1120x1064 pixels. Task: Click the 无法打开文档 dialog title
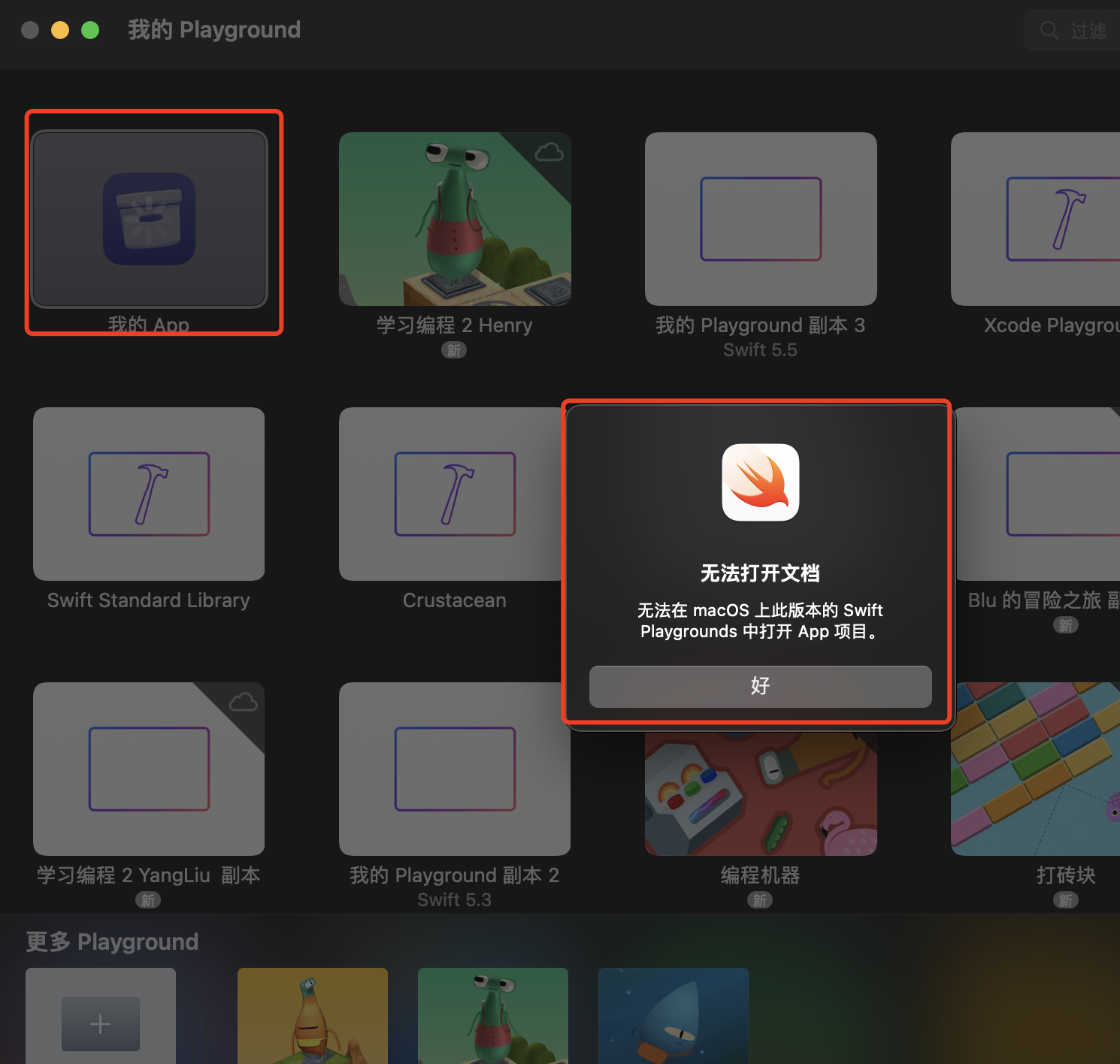[x=760, y=573]
